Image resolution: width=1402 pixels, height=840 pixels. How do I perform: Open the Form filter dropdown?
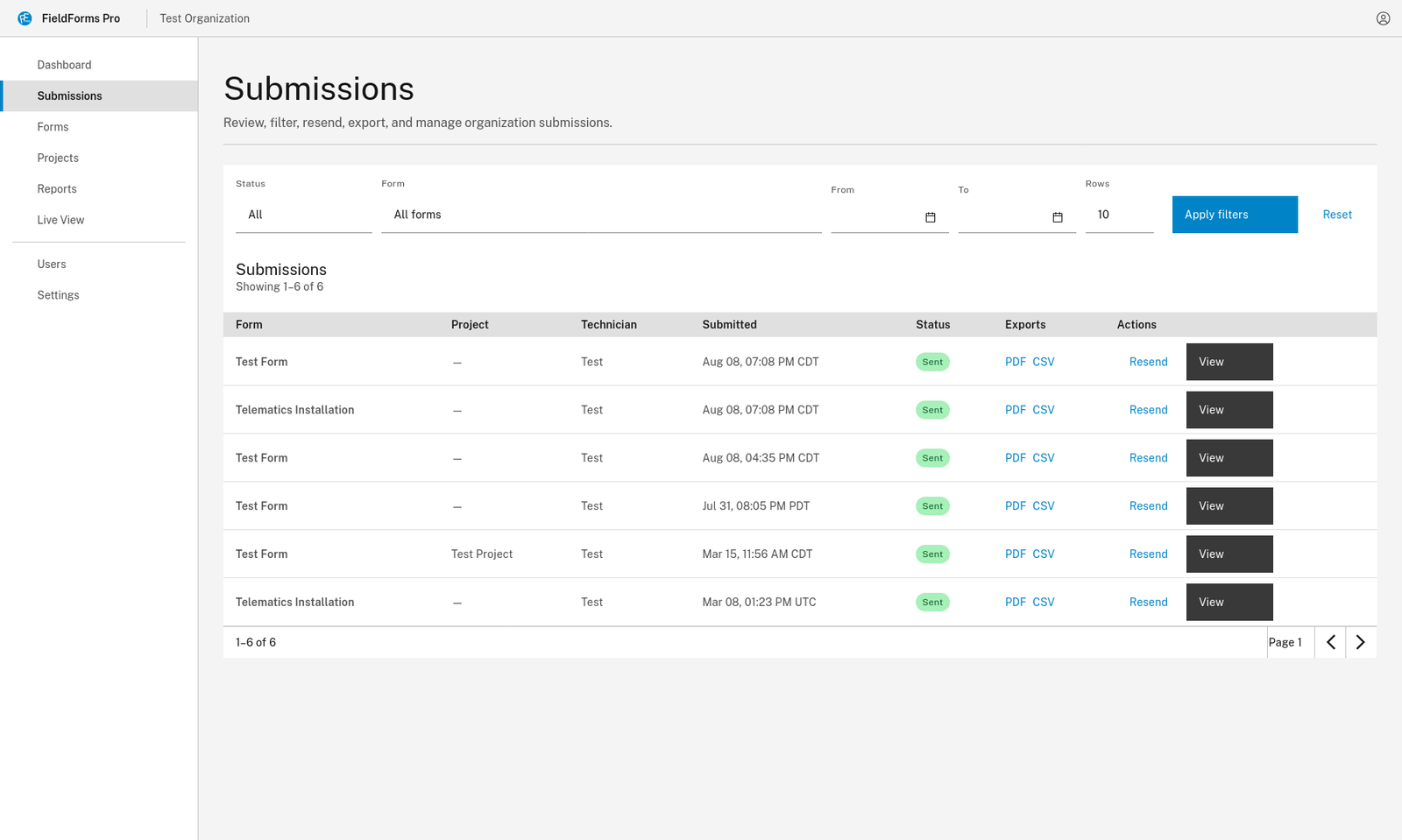click(x=601, y=215)
